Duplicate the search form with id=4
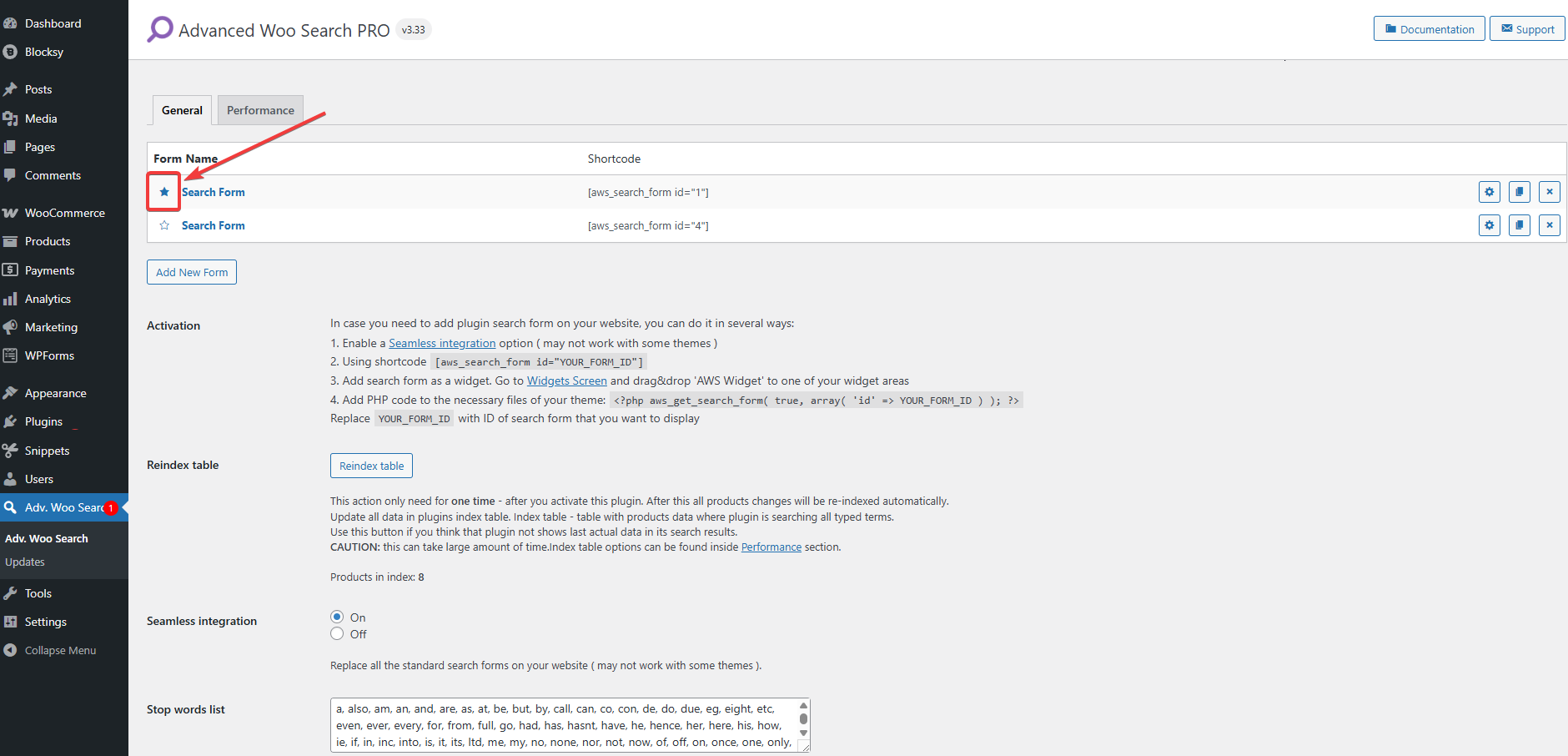Viewport: 1568px width, 756px height. [x=1519, y=225]
